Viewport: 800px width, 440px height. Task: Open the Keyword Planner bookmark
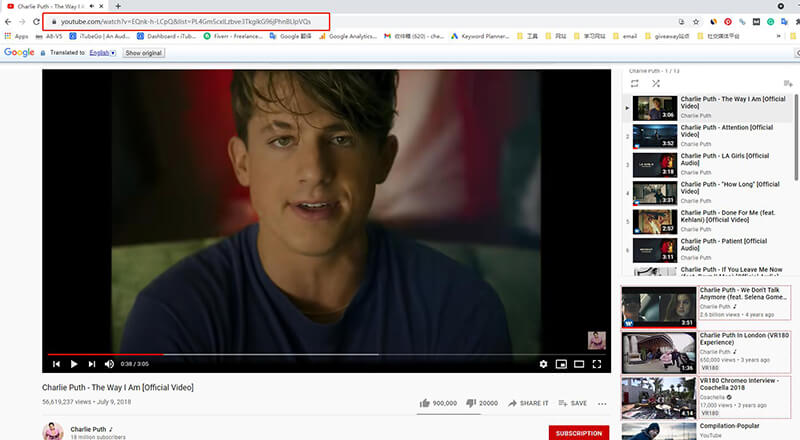[480, 36]
